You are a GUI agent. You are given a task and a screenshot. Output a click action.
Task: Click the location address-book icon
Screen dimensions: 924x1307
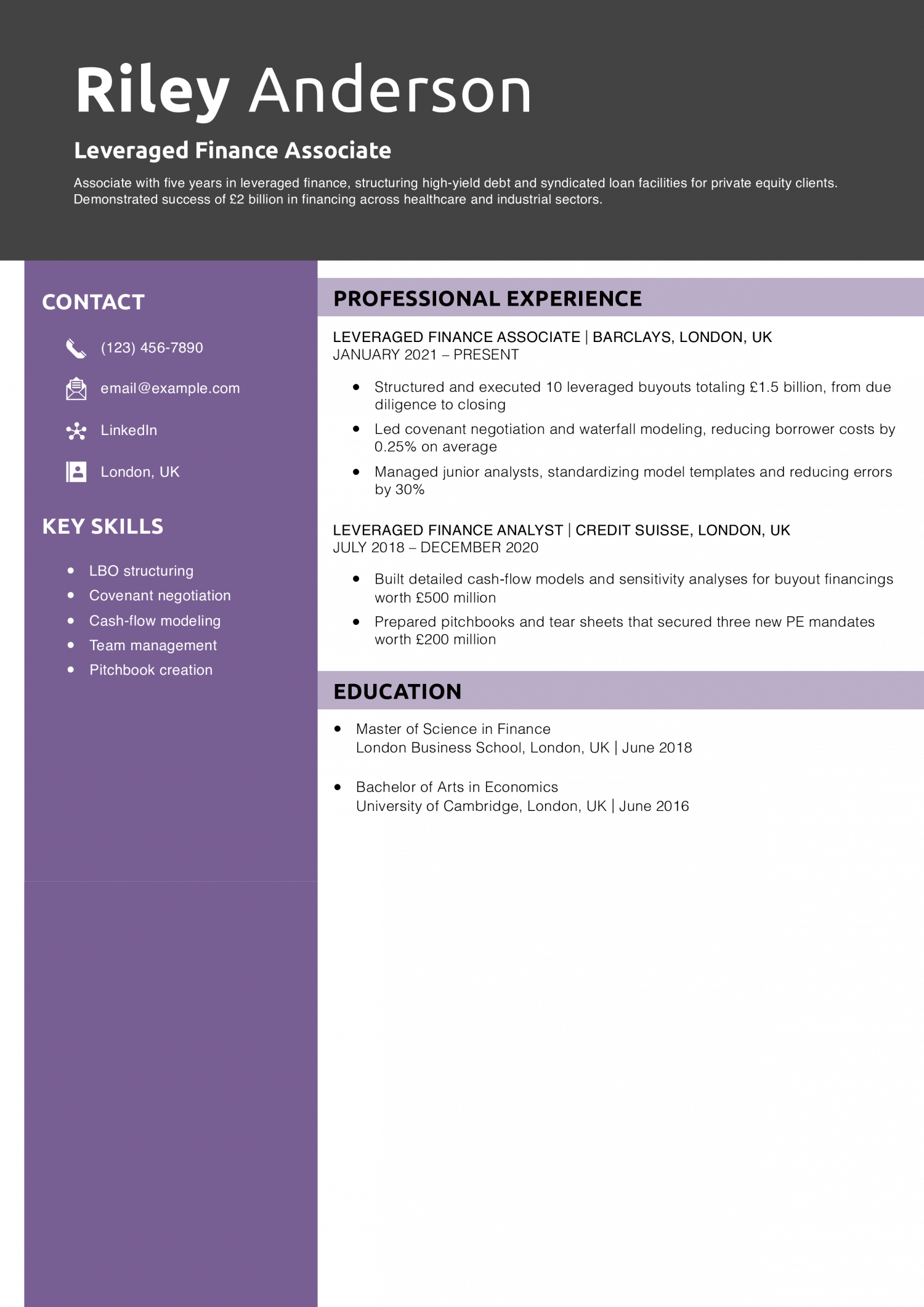click(x=76, y=472)
